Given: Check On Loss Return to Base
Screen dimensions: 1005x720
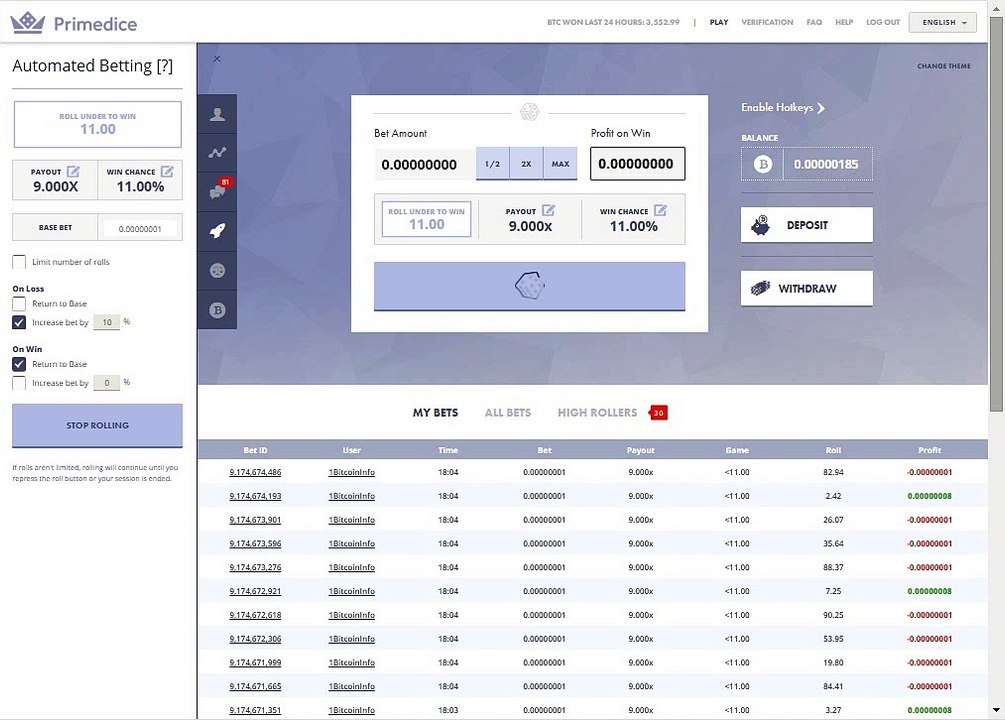Looking at the screenshot, I should pos(19,303).
